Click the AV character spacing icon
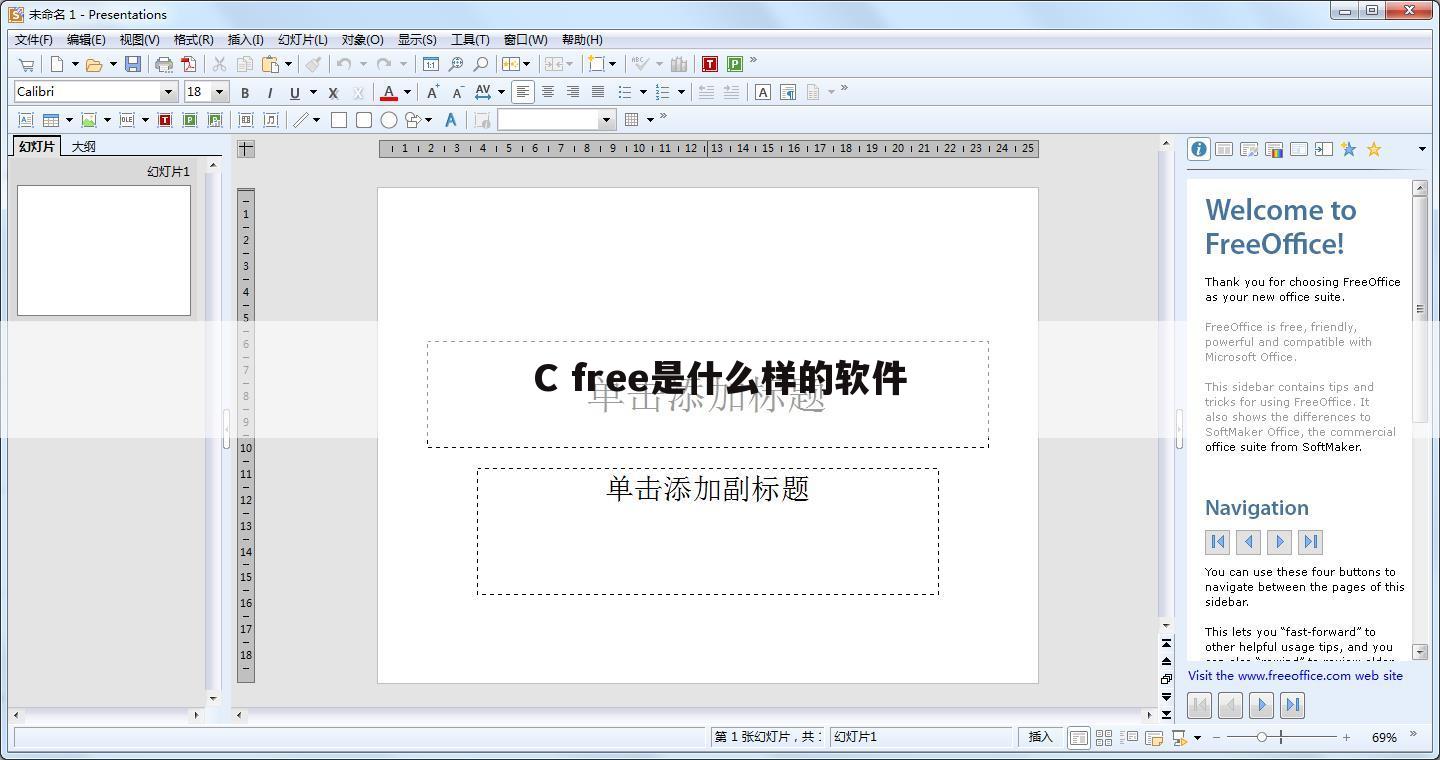1440x760 pixels. (x=483, y=92)
